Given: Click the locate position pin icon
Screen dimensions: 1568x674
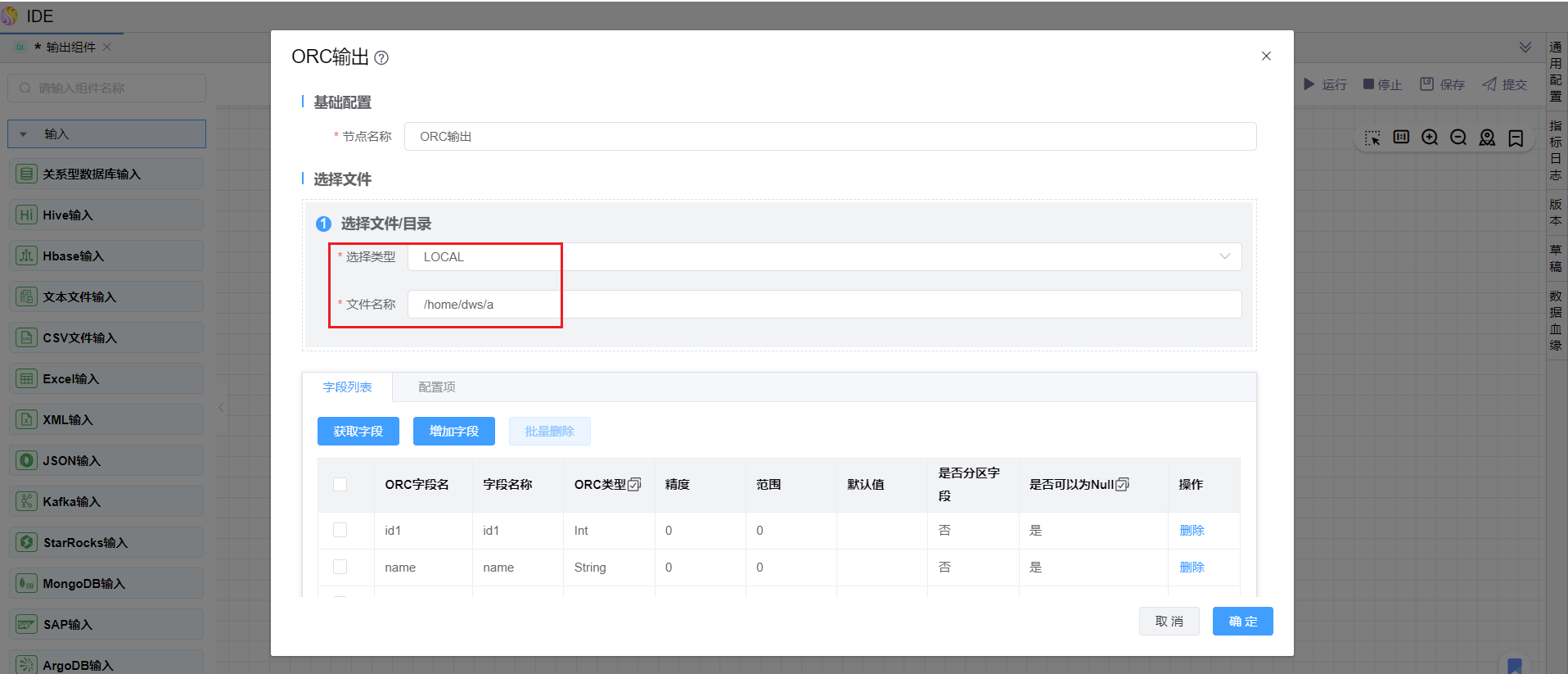Looking at the screenshot, I should coord(1487,138).
